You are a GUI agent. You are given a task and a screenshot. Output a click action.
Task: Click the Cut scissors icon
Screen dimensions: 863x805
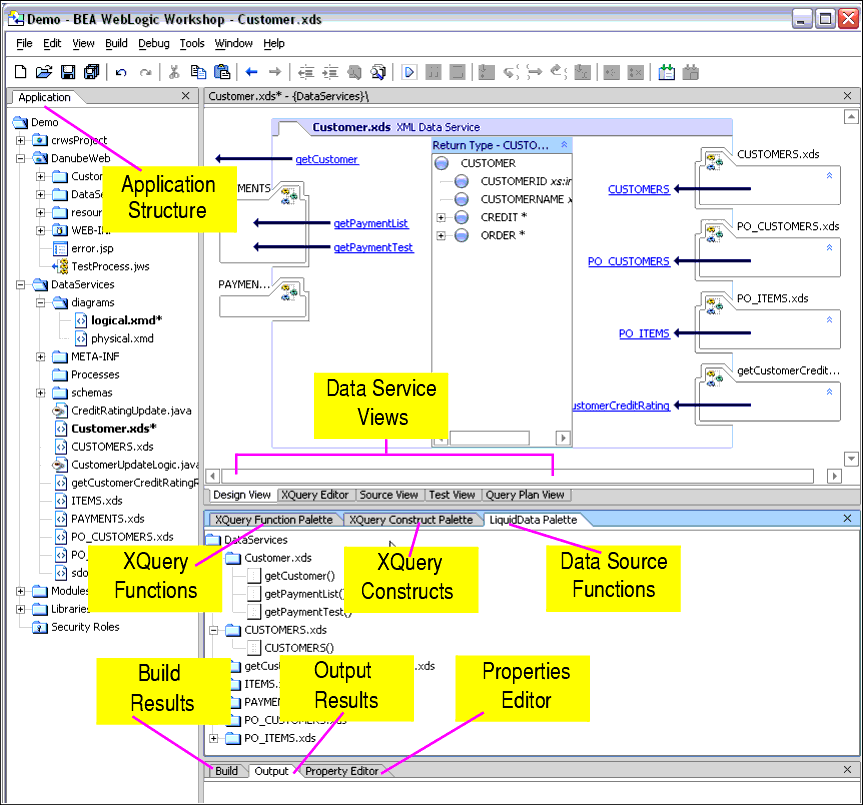pyautogui.click(x=174, y=72)
